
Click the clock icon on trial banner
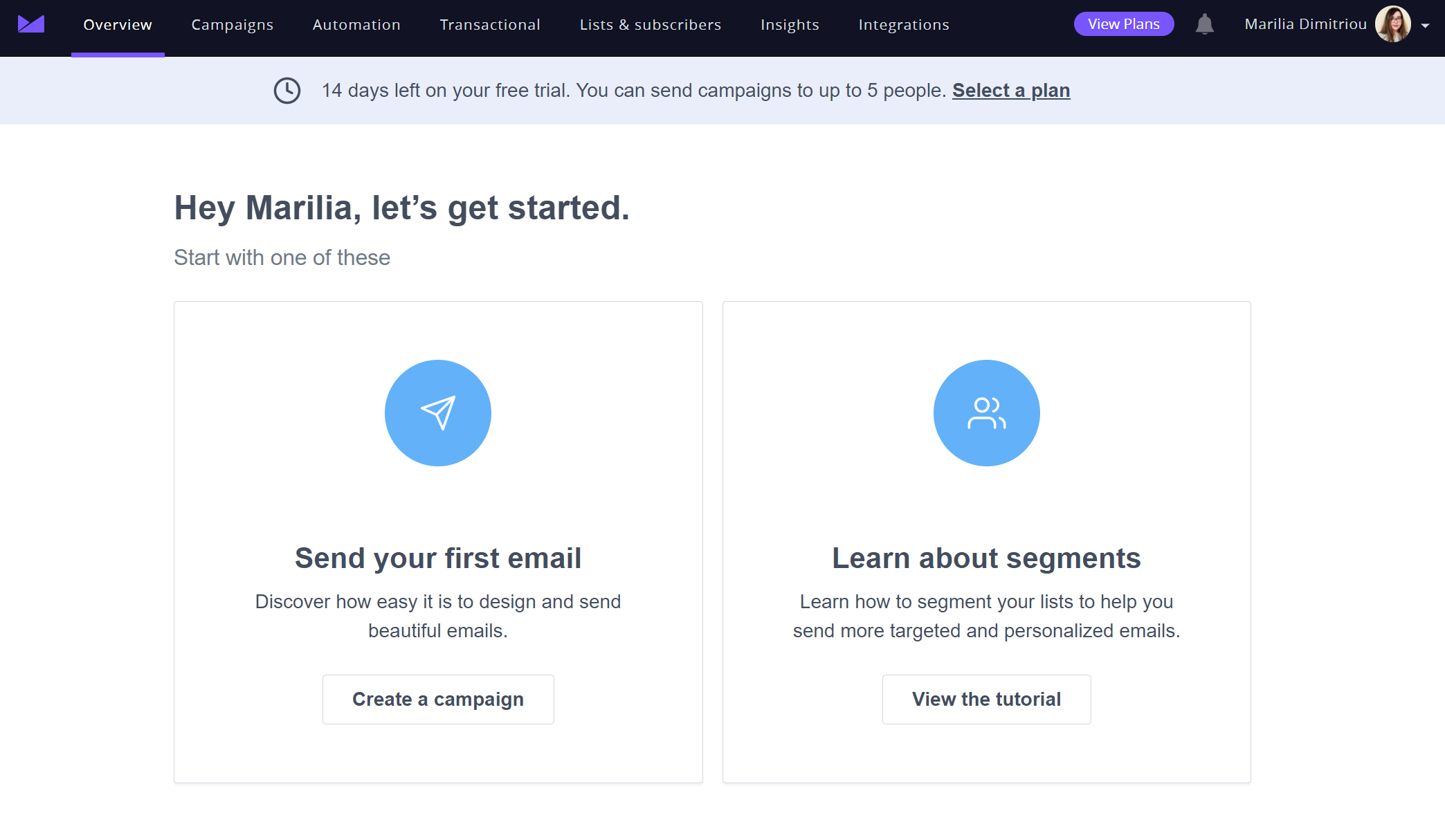tap(287, 90)
